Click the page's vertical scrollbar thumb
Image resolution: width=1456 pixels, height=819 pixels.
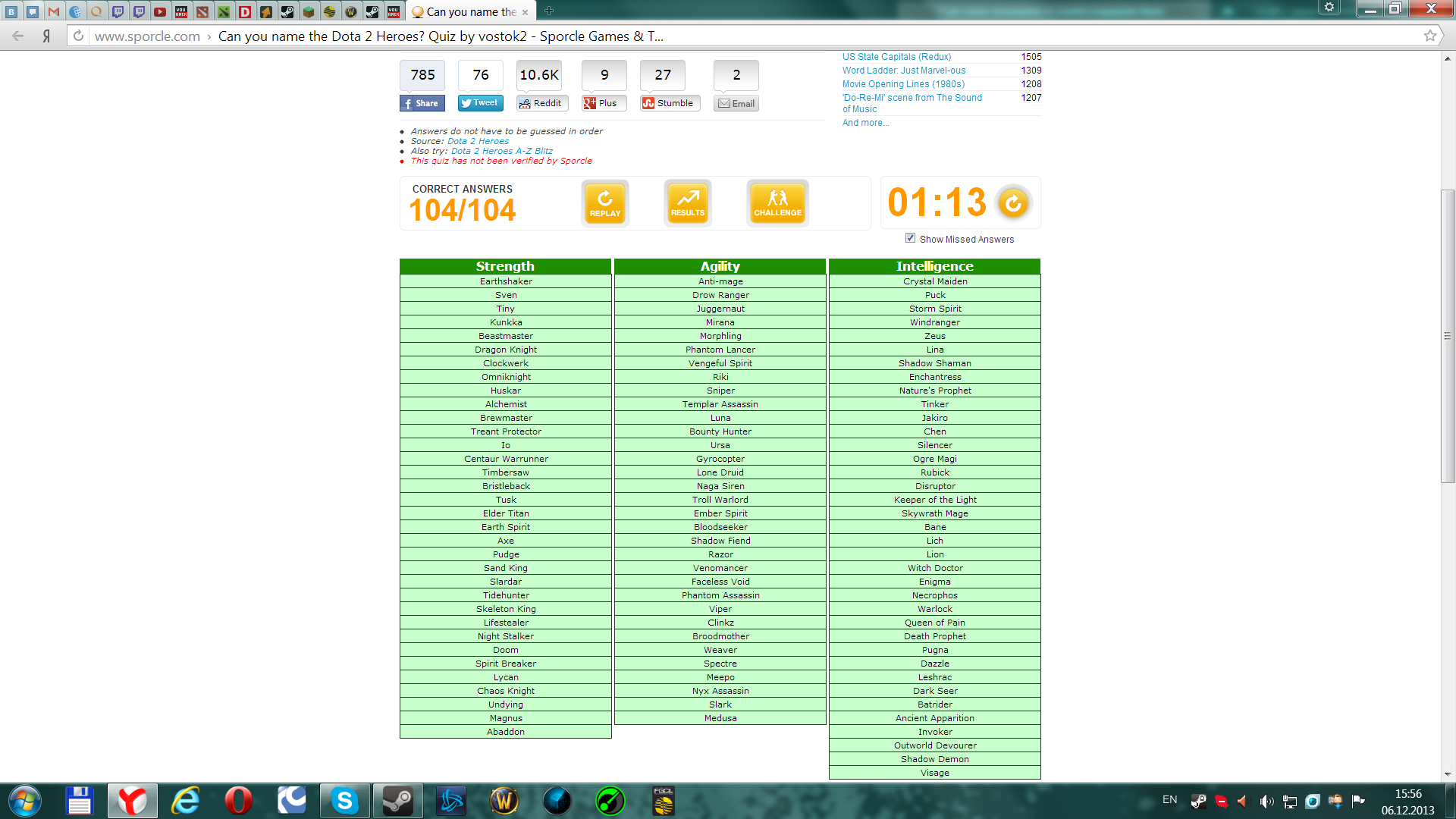coord(1448,335)
